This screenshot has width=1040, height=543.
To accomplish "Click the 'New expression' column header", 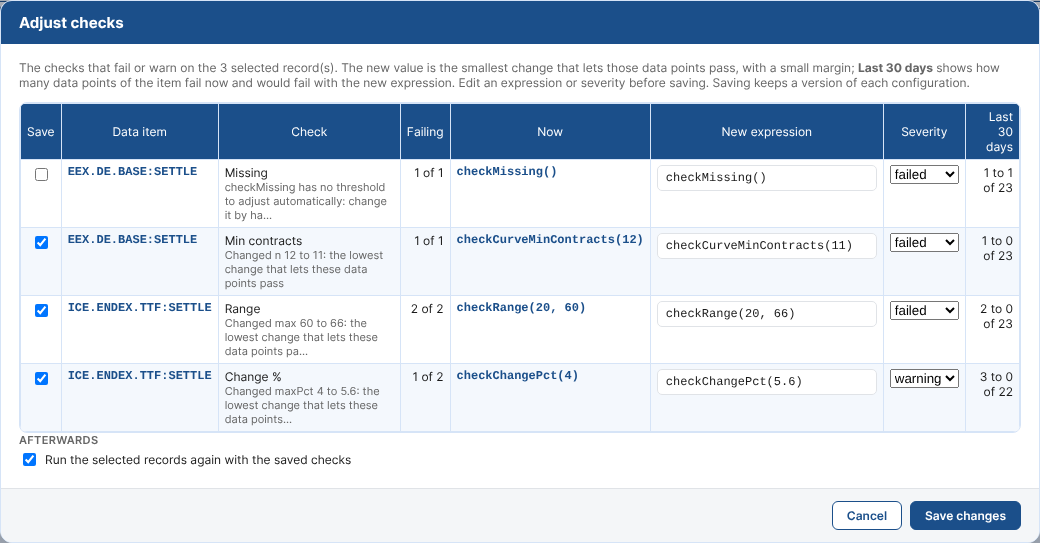I will point(767,132).
